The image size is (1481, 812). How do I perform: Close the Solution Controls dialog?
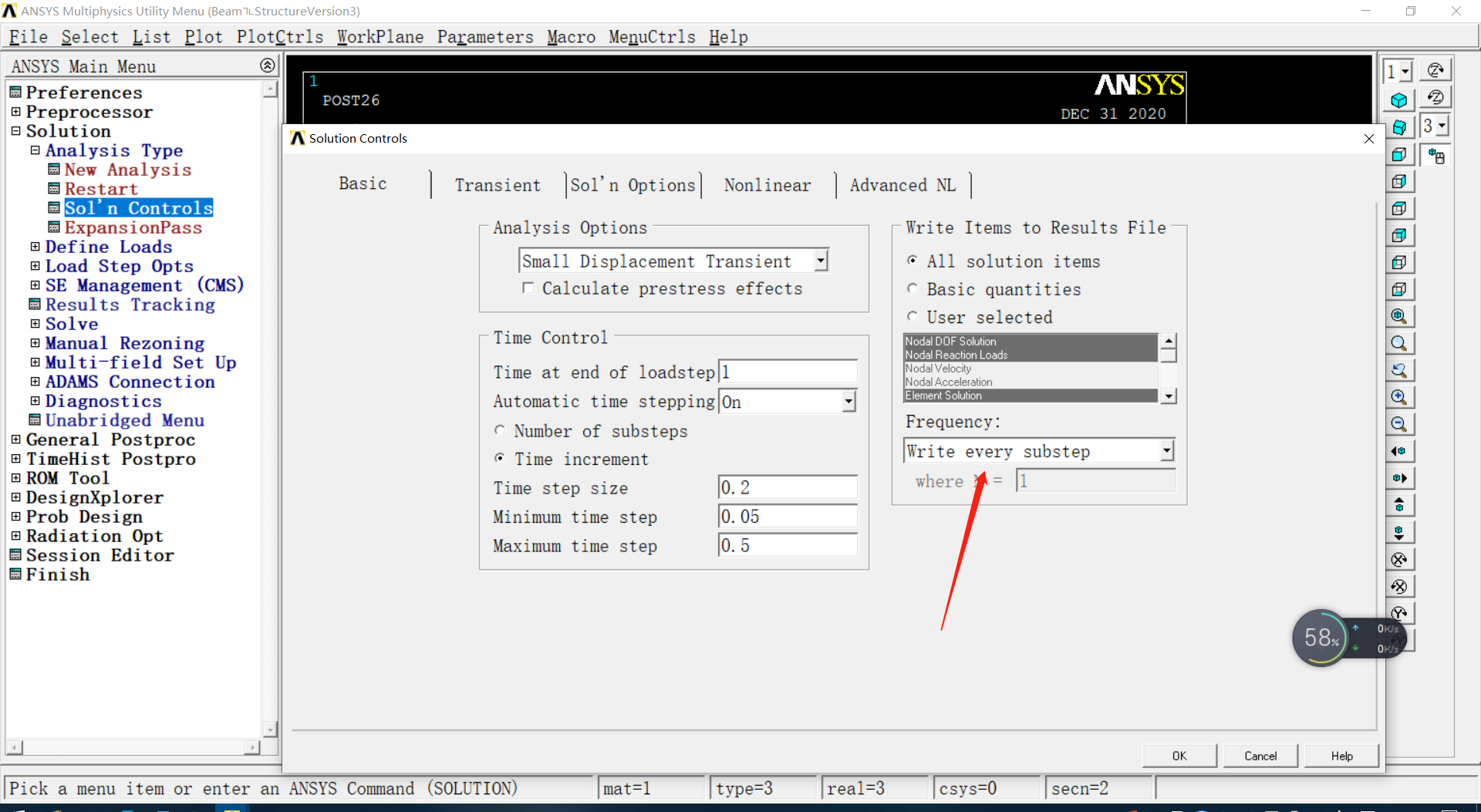click(x=1369, y=139)
